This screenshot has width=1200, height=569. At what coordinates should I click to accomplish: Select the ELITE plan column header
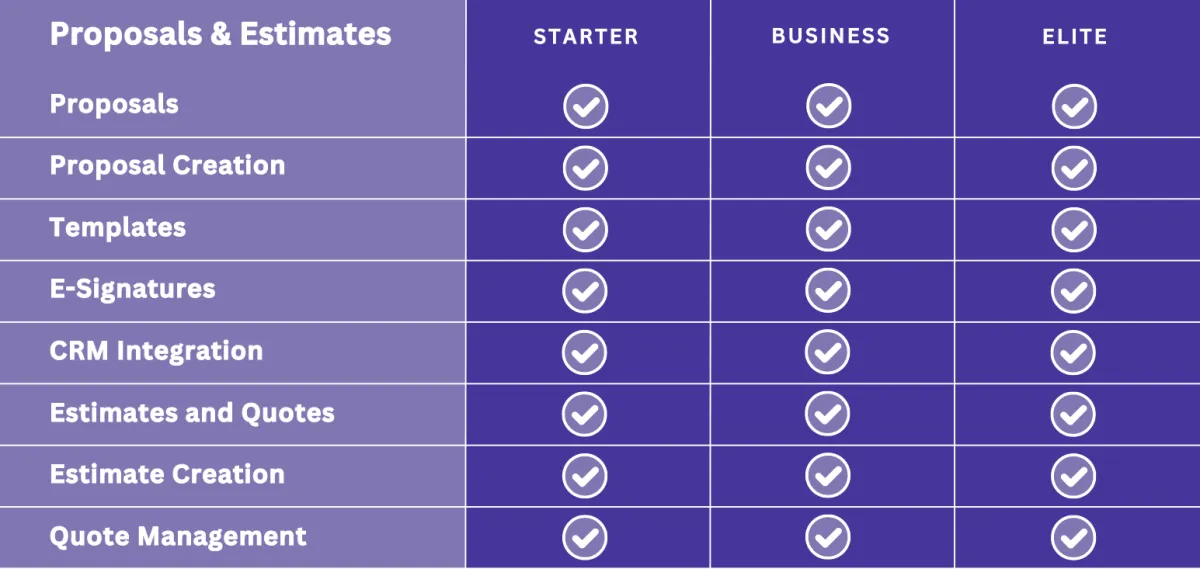point(1075,37)
